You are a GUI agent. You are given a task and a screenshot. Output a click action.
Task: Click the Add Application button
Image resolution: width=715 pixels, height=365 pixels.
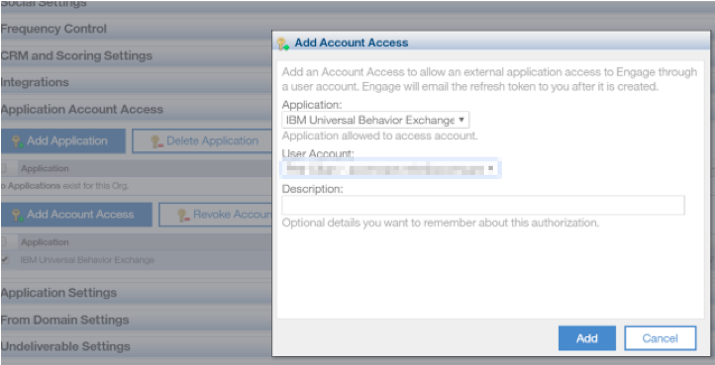pos(63,141)
